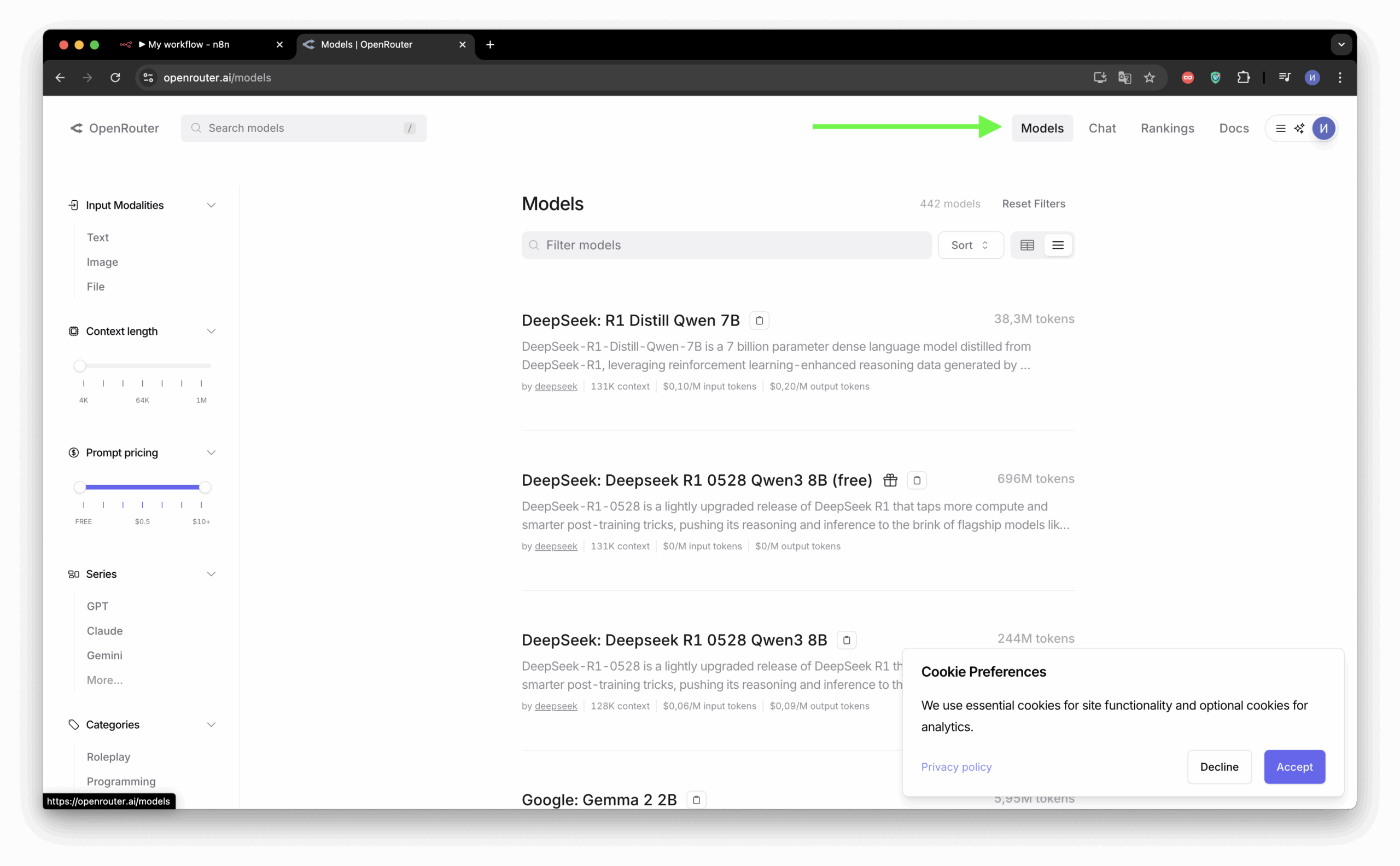Toggle the Text input modality filter
This screenshot has width=1400, height=866.
click(98, 237)
